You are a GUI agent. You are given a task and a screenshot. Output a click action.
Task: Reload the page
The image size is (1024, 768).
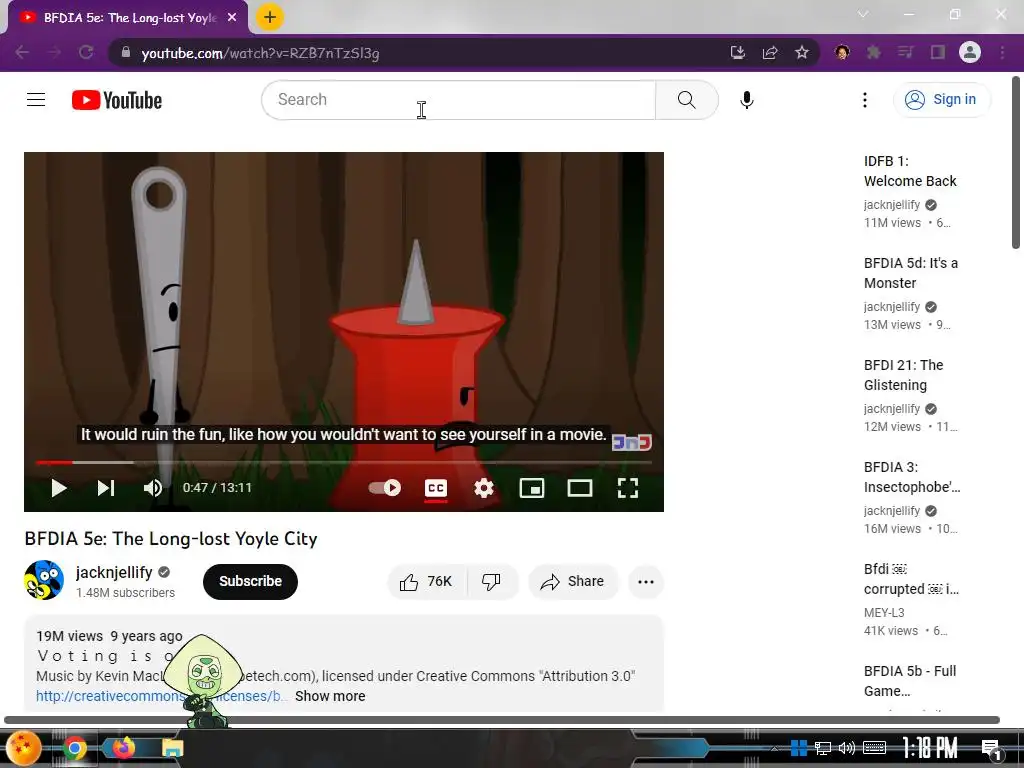click(86, 52)
